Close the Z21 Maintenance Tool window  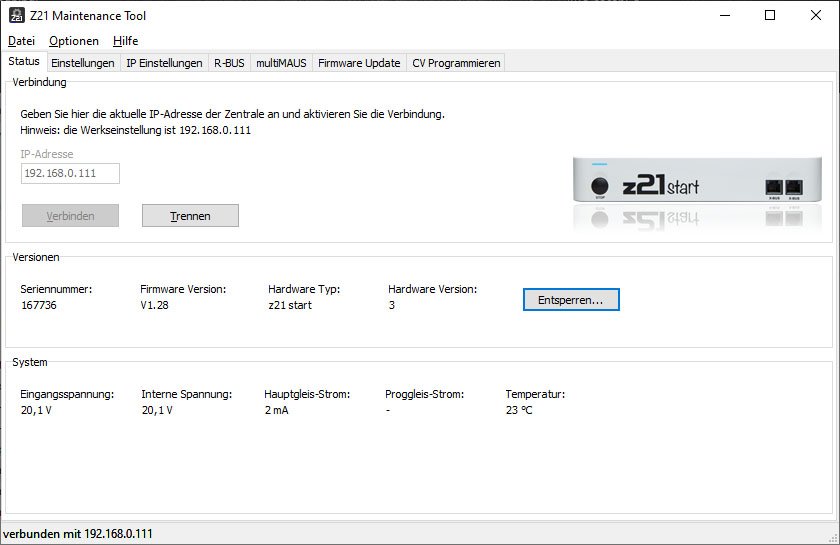(815, 16)
